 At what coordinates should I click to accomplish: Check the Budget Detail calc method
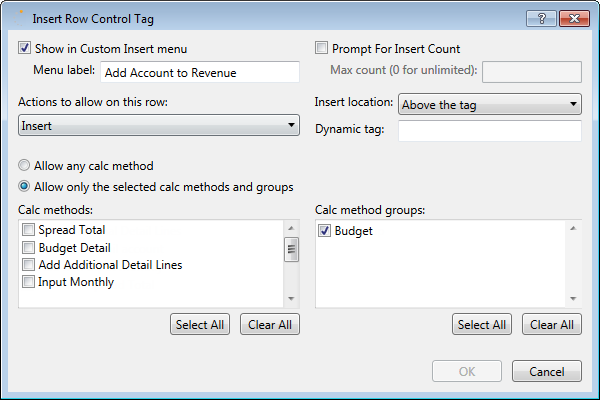pos(29,248)
